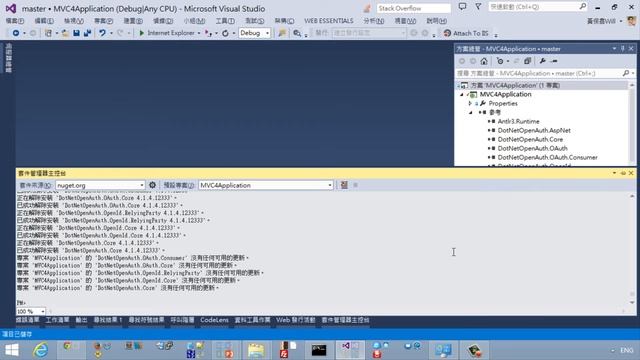
Task: Click the Quick Launch search box
Action: tap(538, 7)
